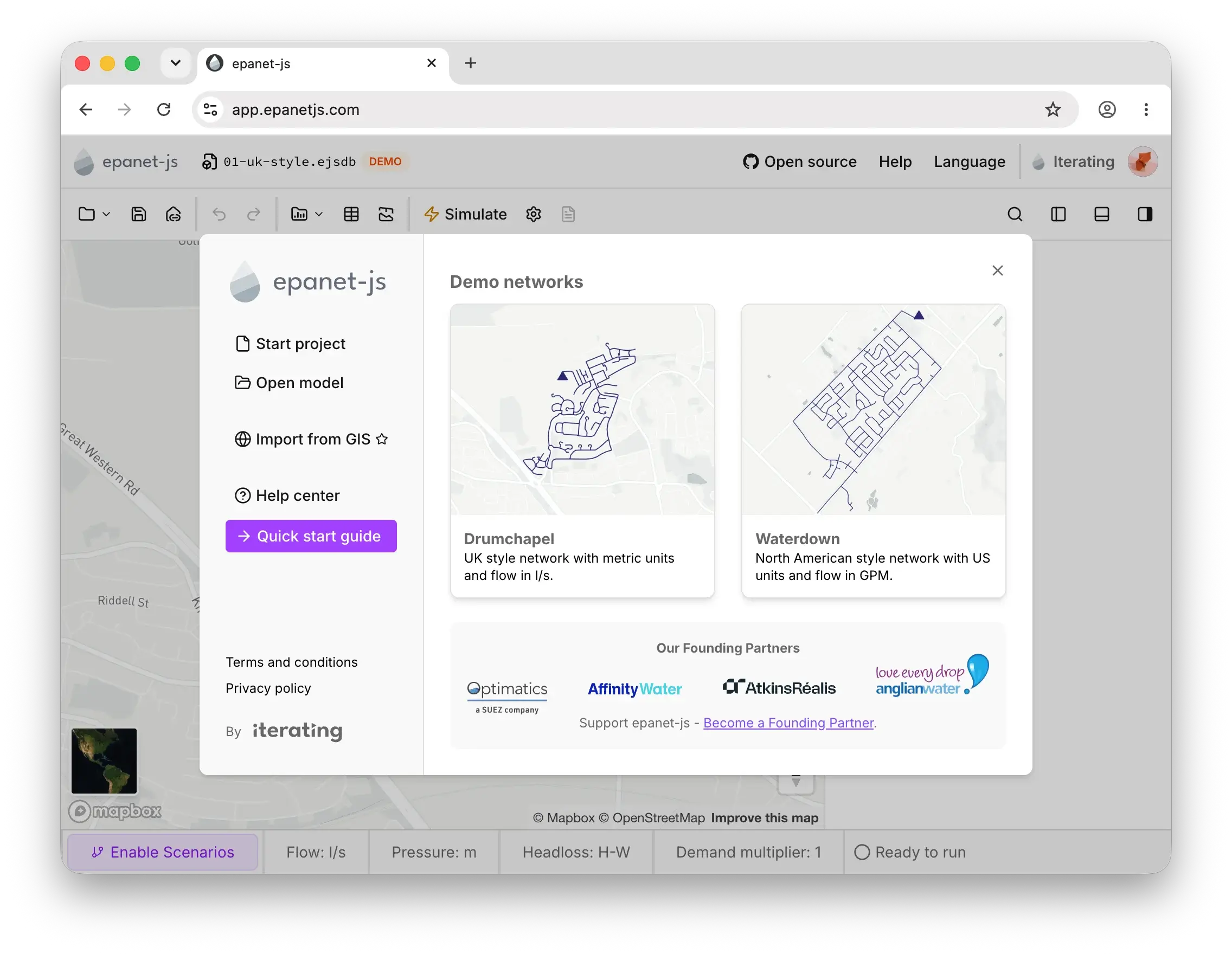
Task: Run Simulate
Action: [465, 214]
